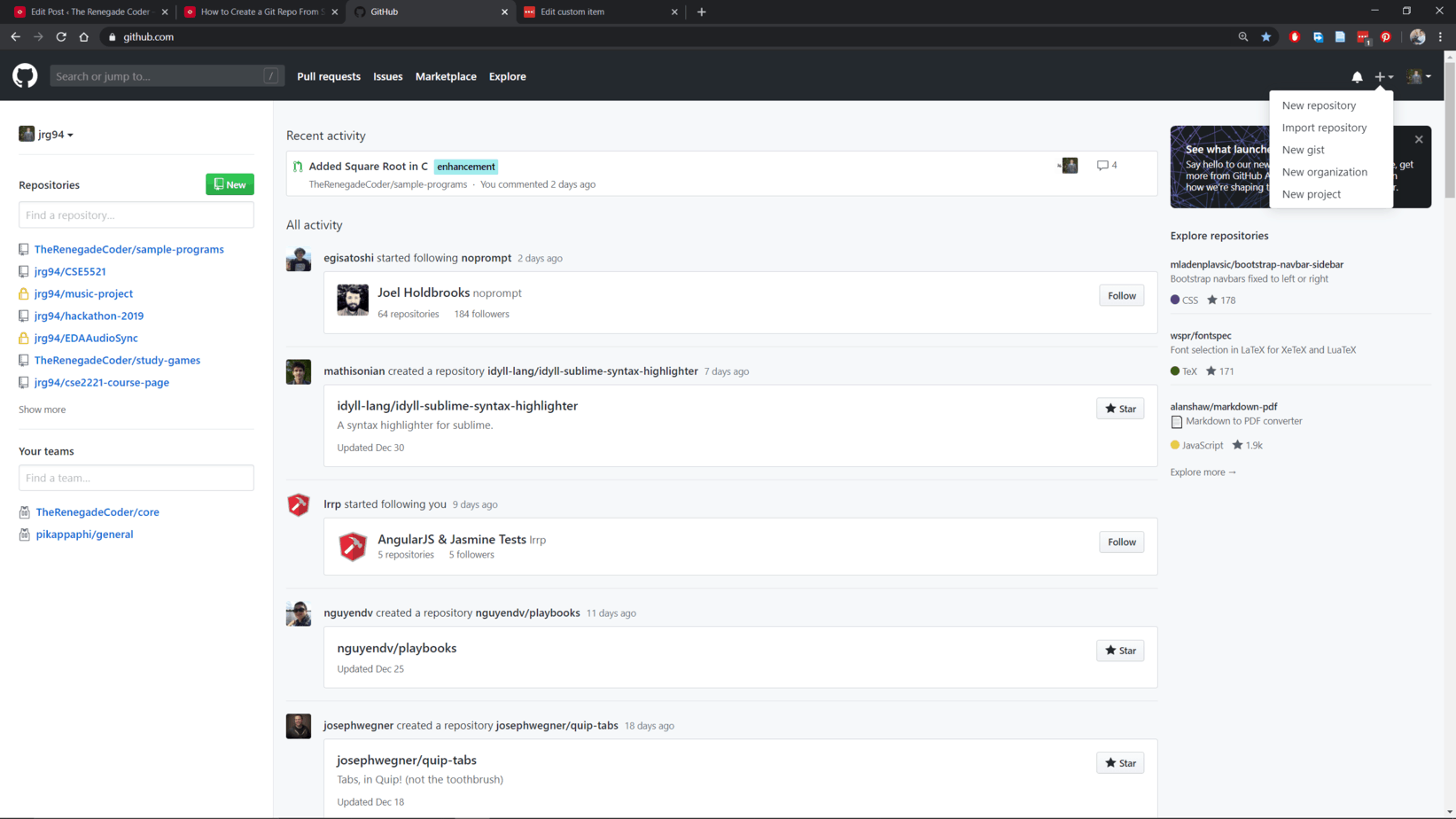Open the notifications bell
The image size is (1456, 819).
coord(1358,77)
